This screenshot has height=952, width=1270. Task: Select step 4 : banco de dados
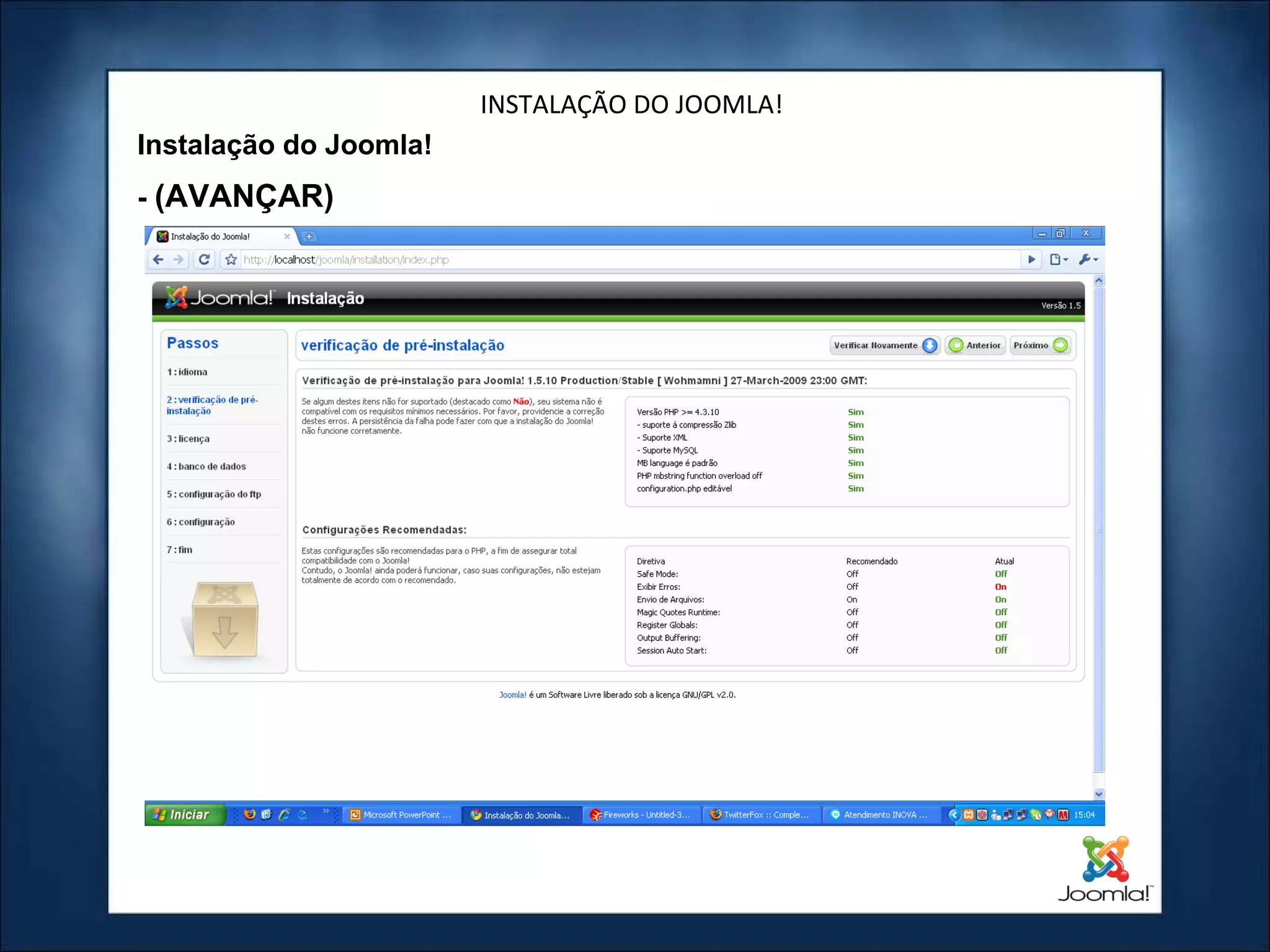(x=206, y=466)
